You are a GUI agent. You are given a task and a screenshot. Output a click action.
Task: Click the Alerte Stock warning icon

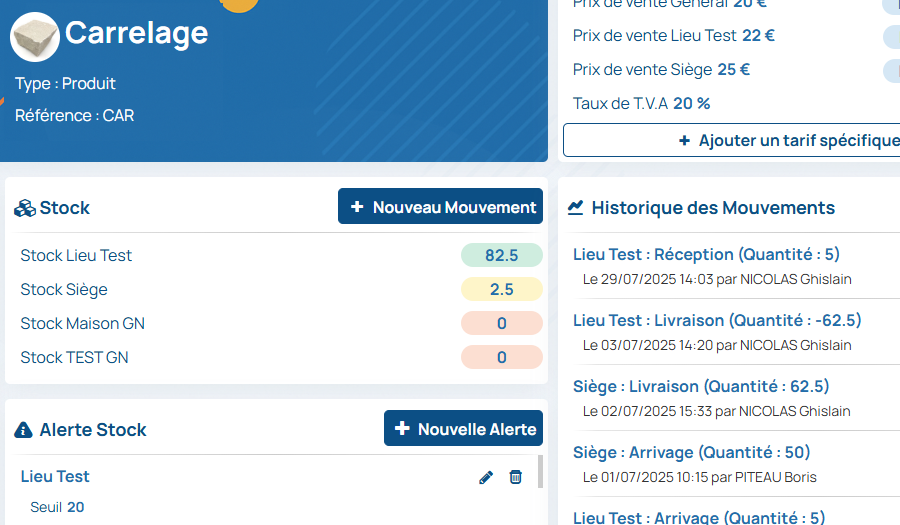[x=23, y=430]
